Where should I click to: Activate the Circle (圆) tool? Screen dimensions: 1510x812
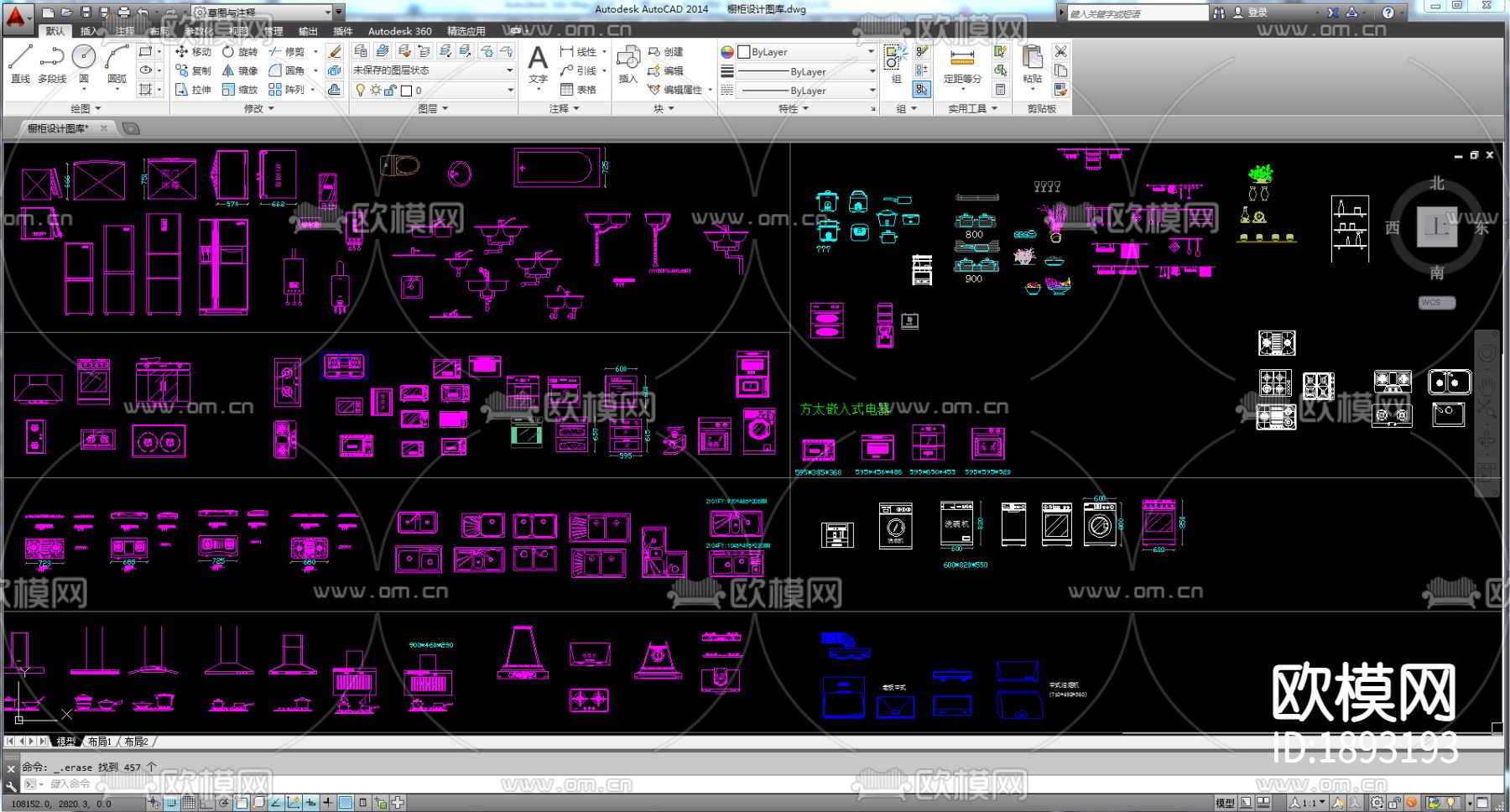tap(84, 65)
